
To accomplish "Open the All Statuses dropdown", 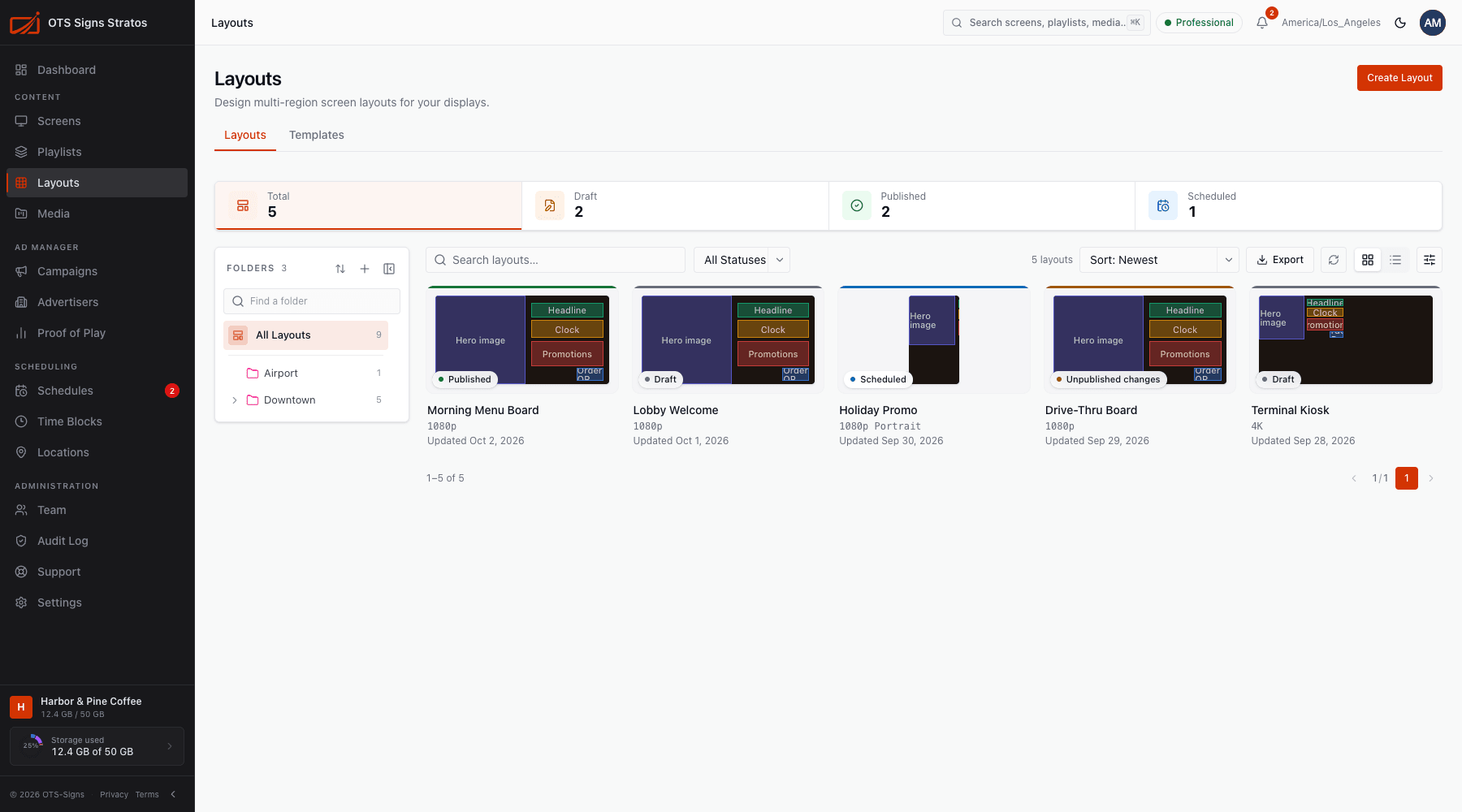I will click(742, 260).
